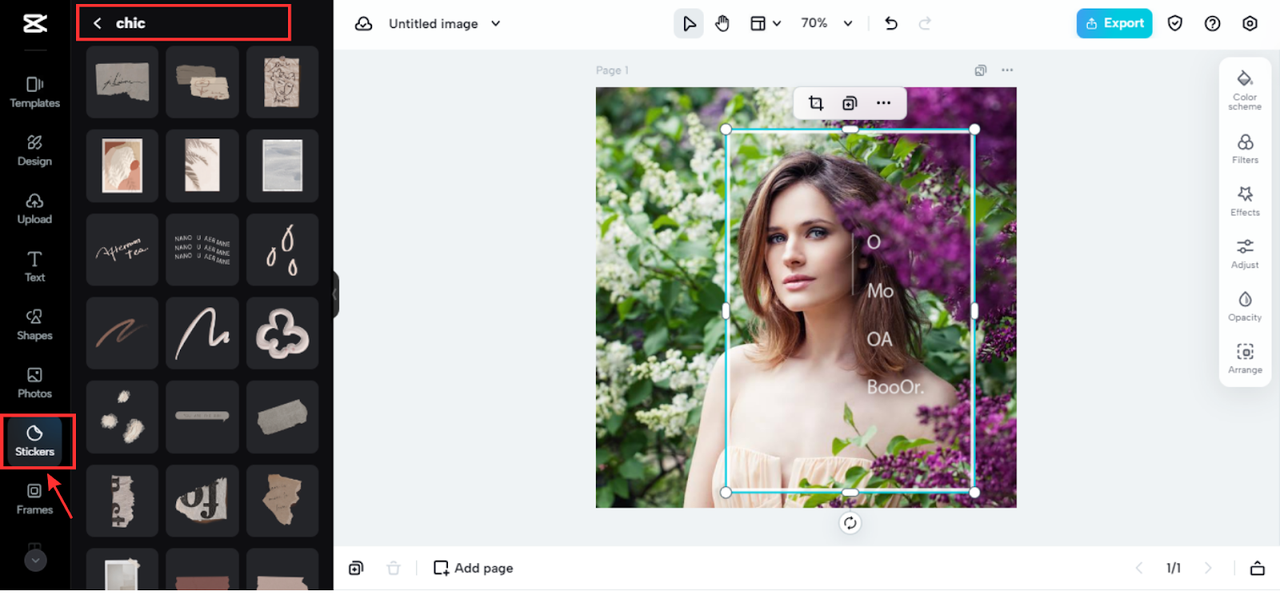Click the Export button
The height and width of the screenshot is (595, 1280).
[x=1114, y=23]
